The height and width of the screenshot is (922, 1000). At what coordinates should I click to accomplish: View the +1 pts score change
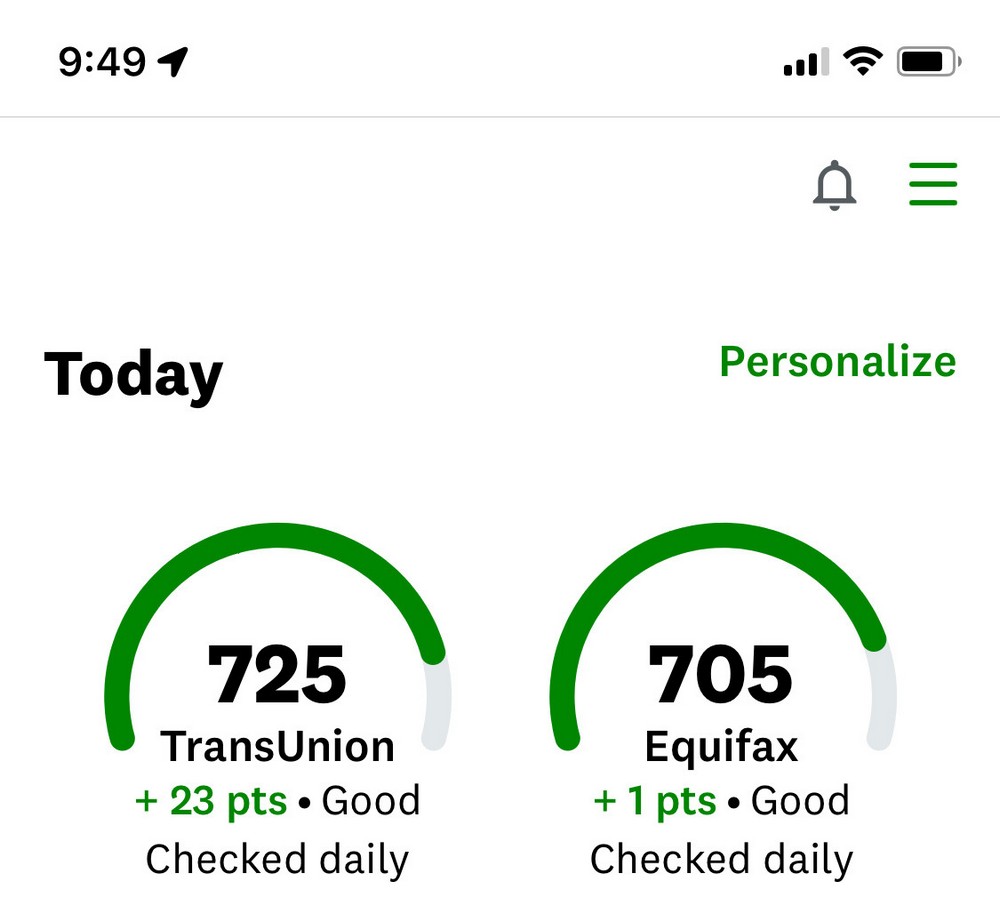(655, 801)
